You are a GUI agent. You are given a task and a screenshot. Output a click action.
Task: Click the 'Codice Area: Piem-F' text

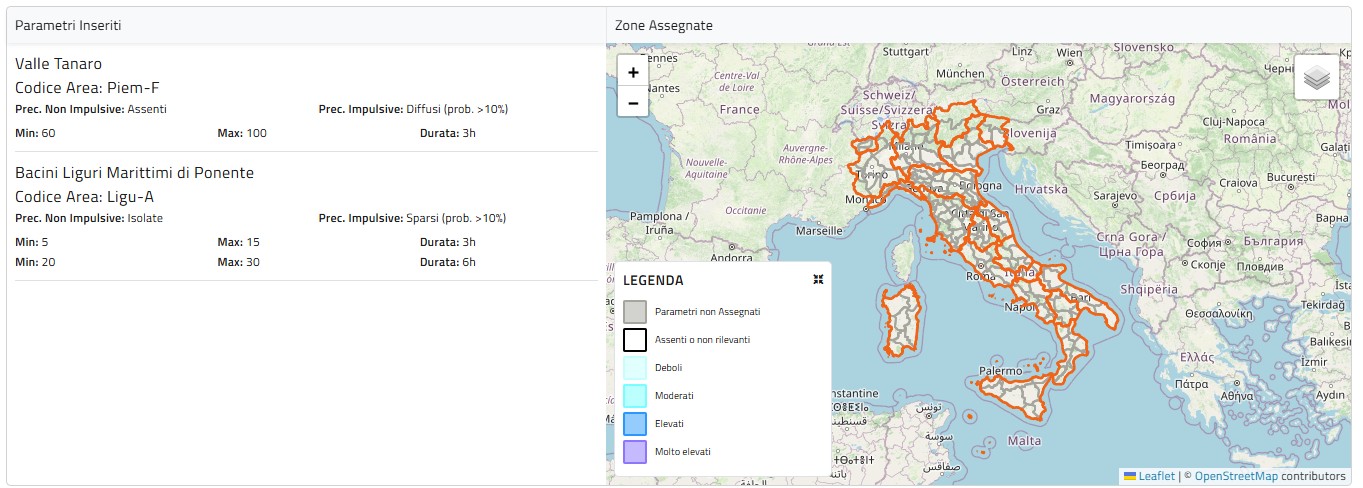pyautogui.click(x=87, y=88)
